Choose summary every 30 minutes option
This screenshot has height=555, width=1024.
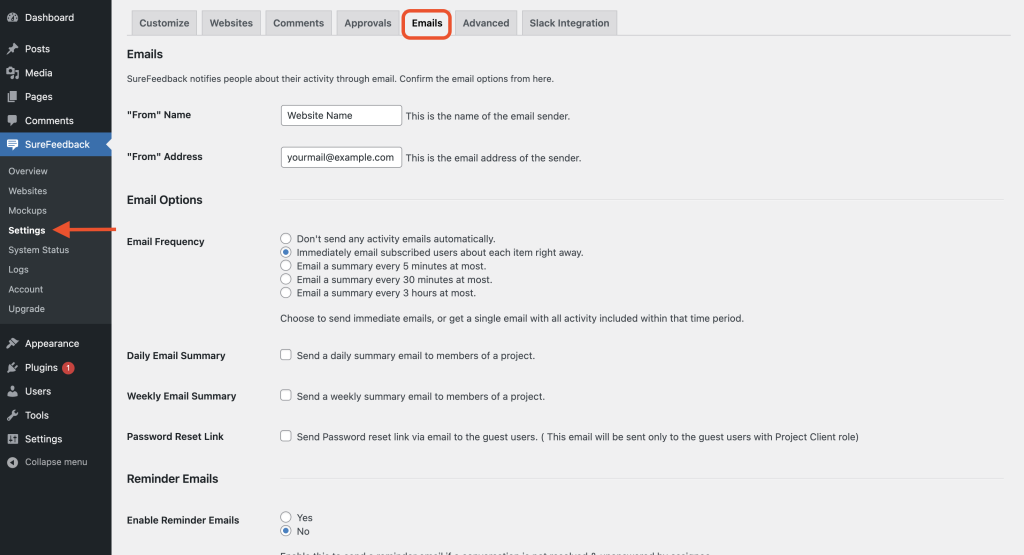pyautogui.click(x=287, y=280)
